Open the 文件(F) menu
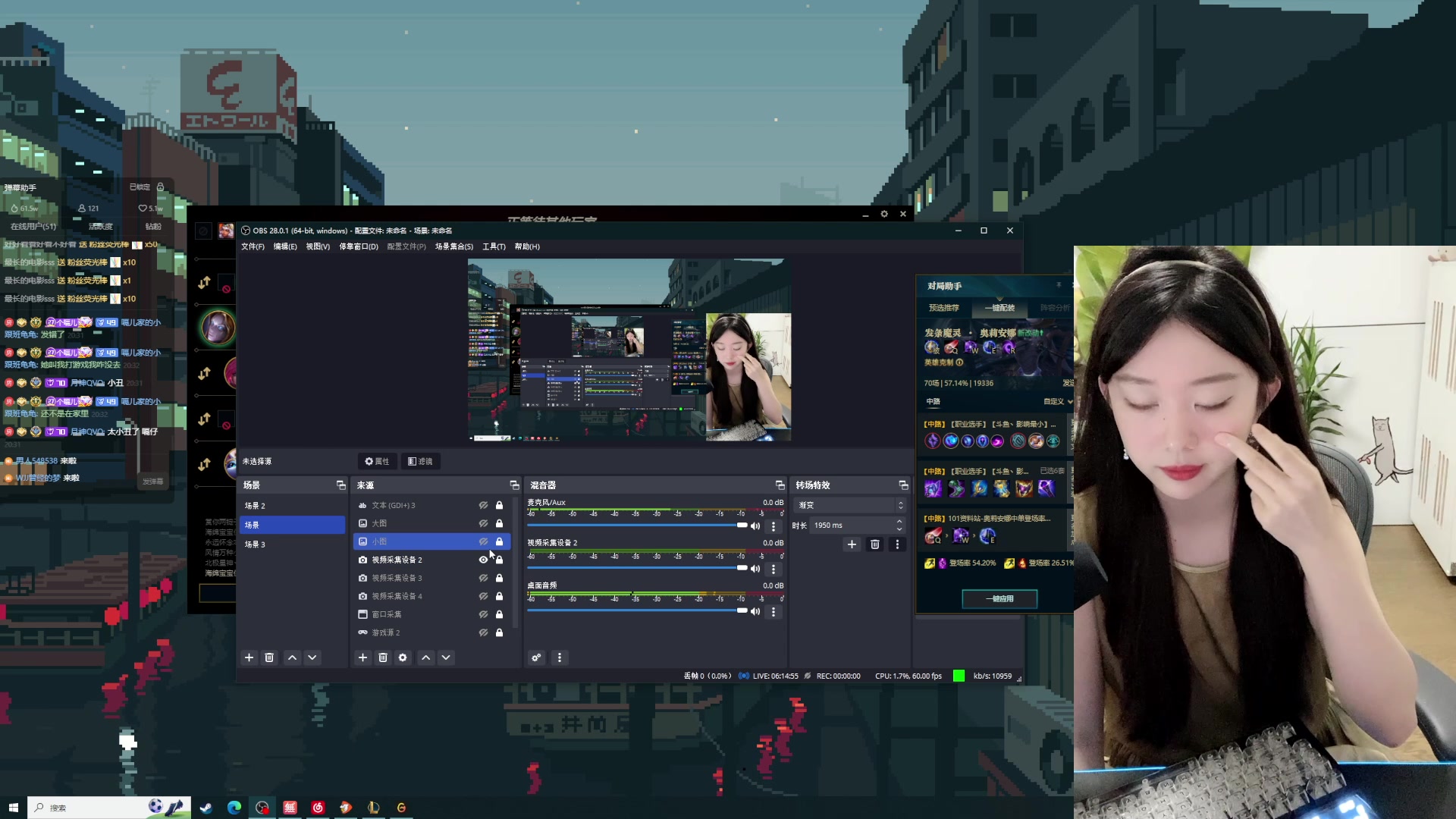The image size is (1456, 819). (253, 246)
